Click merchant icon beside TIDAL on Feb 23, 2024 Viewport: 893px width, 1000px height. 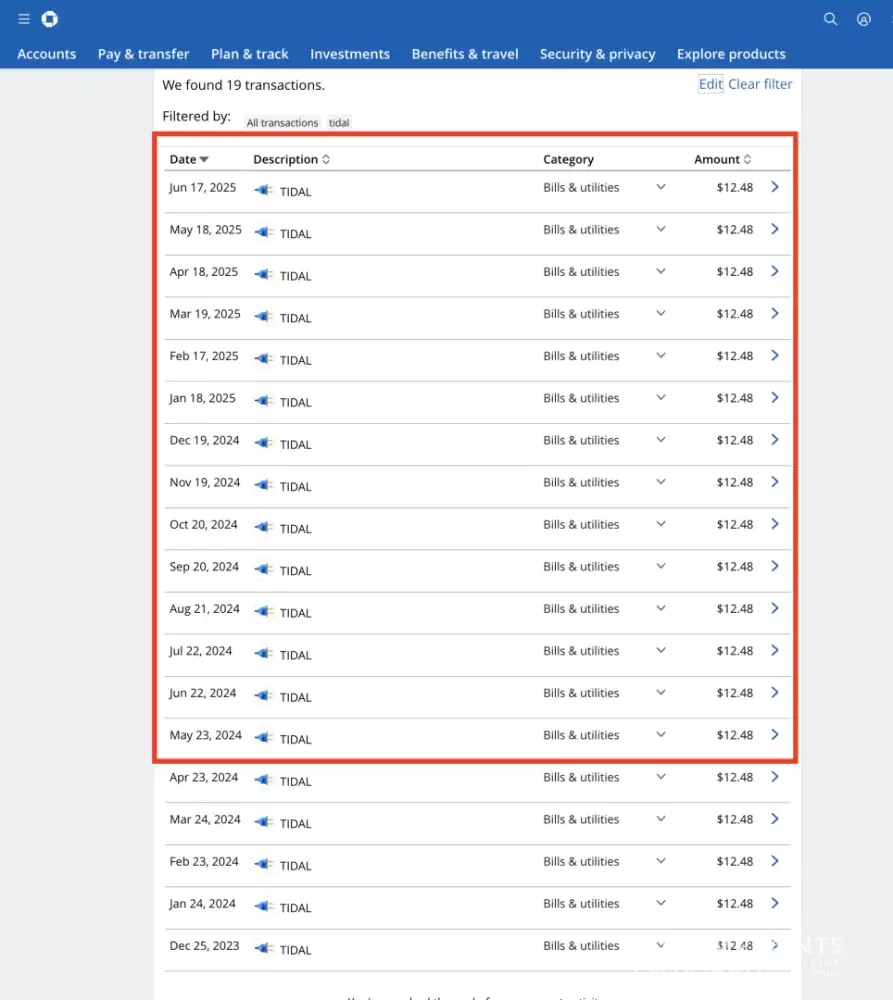point(263,864)
